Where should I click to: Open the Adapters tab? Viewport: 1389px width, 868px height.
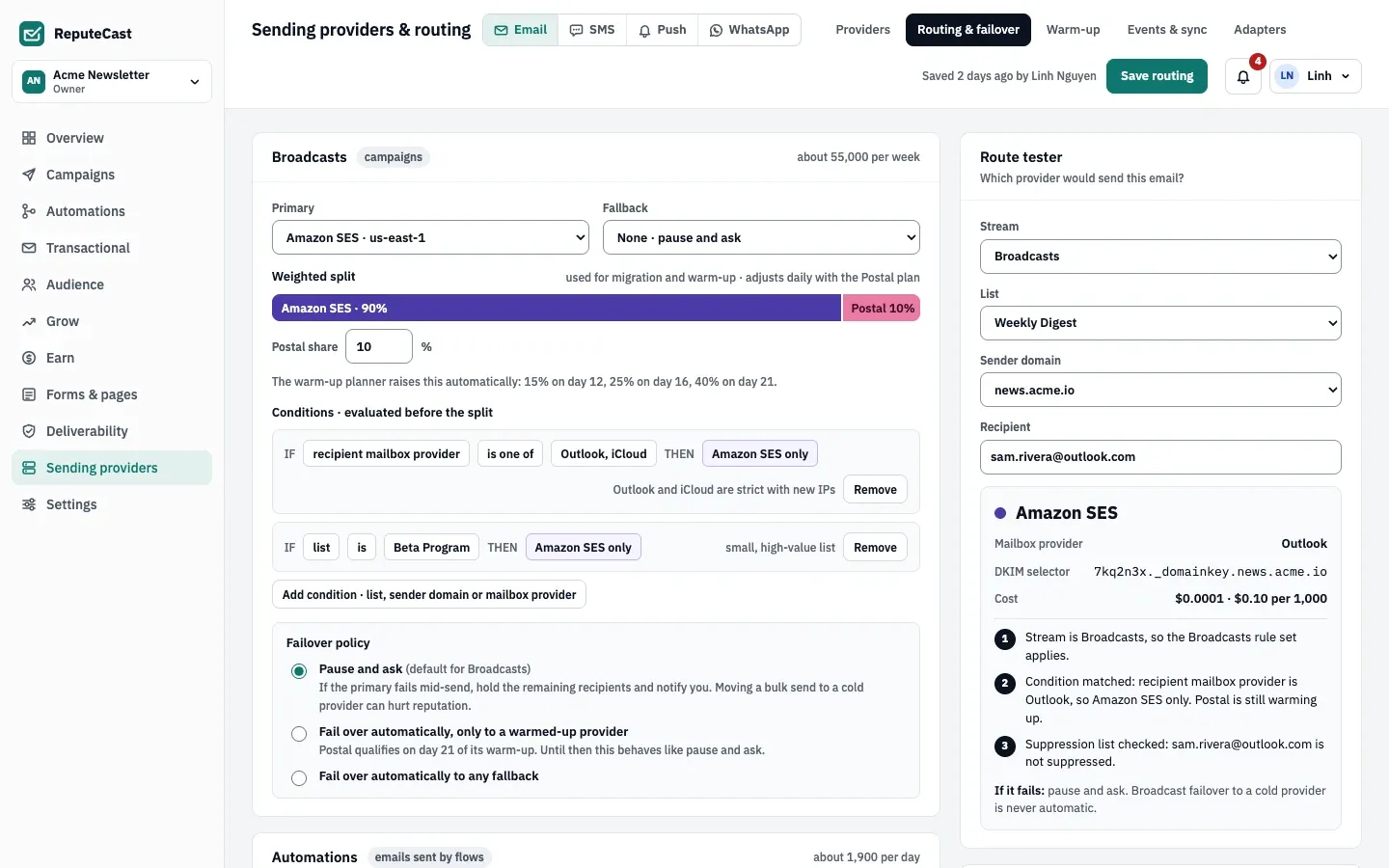(1260, 30)
